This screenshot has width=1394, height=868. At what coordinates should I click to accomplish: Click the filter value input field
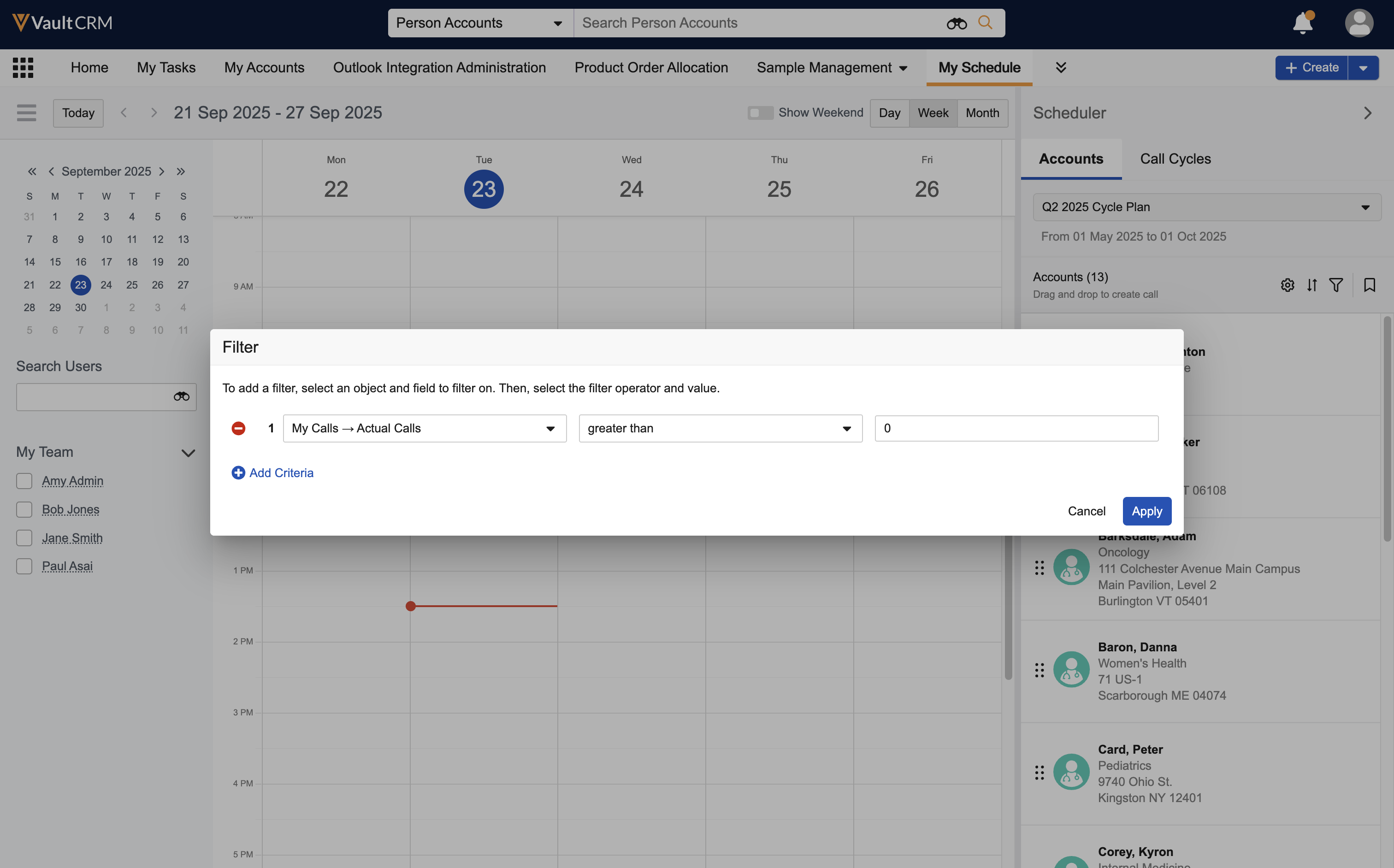(1016, 428)
